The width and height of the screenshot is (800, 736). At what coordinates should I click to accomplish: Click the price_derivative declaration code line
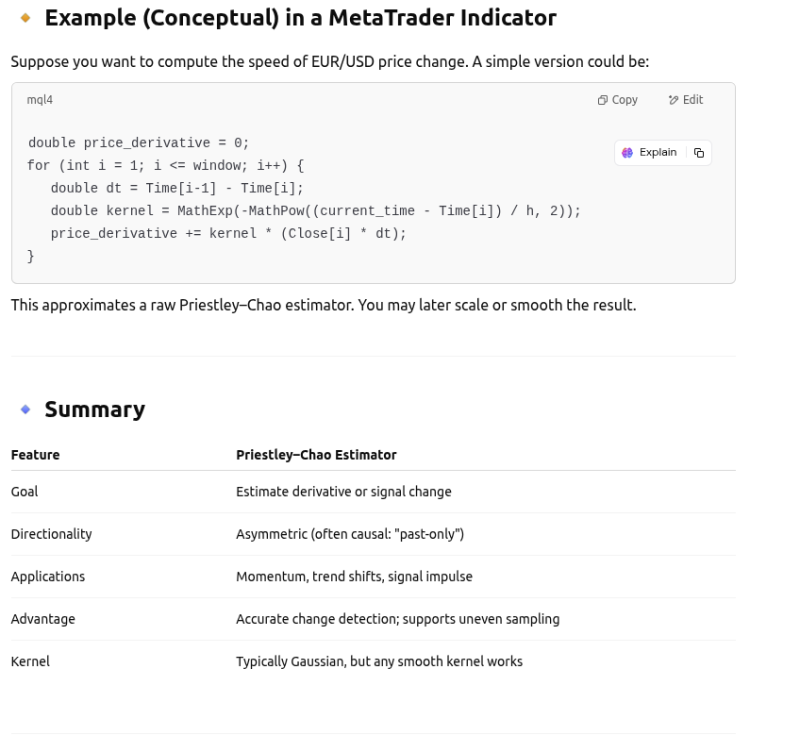pyautogui.click(x=138, y=143)
